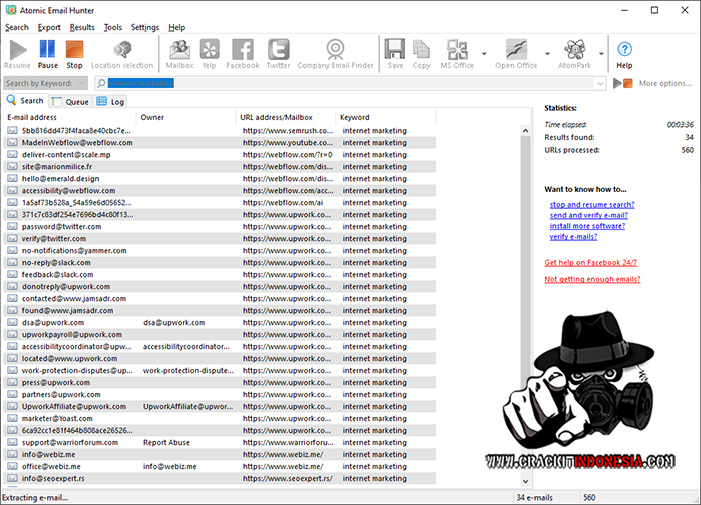Switch to the Queue tab
The image size is (701, 505).
point(70,101)
